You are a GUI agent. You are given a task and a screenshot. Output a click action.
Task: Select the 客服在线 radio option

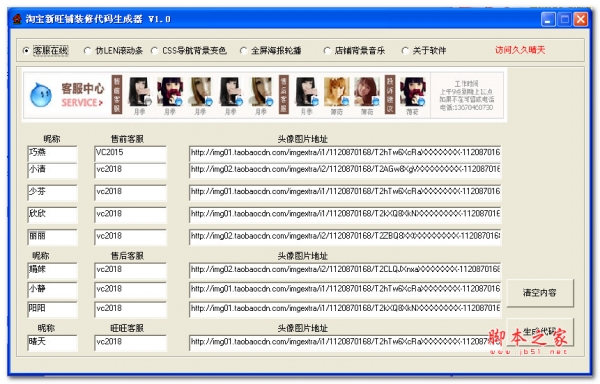pos(46,50)
